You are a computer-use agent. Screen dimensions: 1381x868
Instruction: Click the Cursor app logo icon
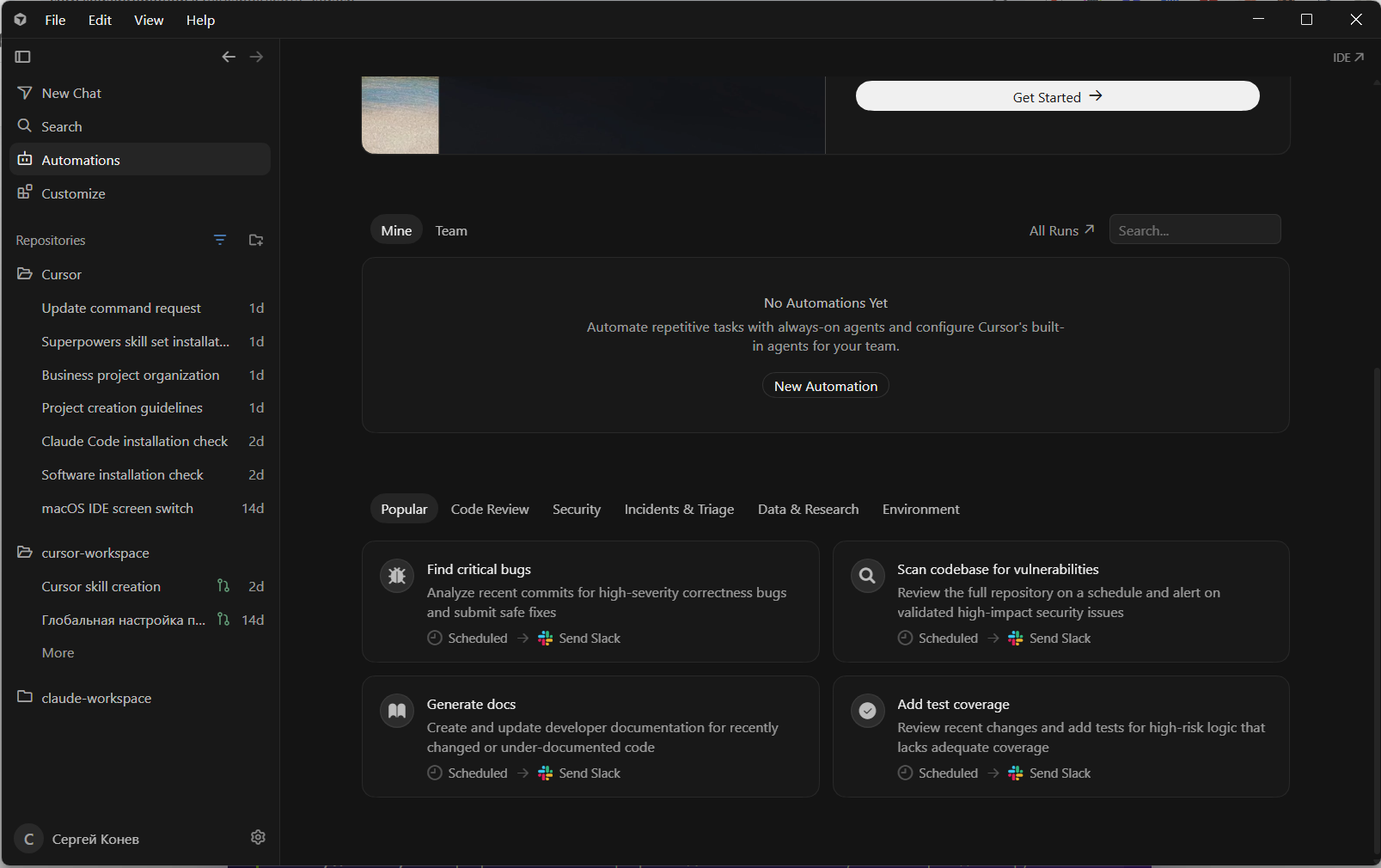(21, 20)
